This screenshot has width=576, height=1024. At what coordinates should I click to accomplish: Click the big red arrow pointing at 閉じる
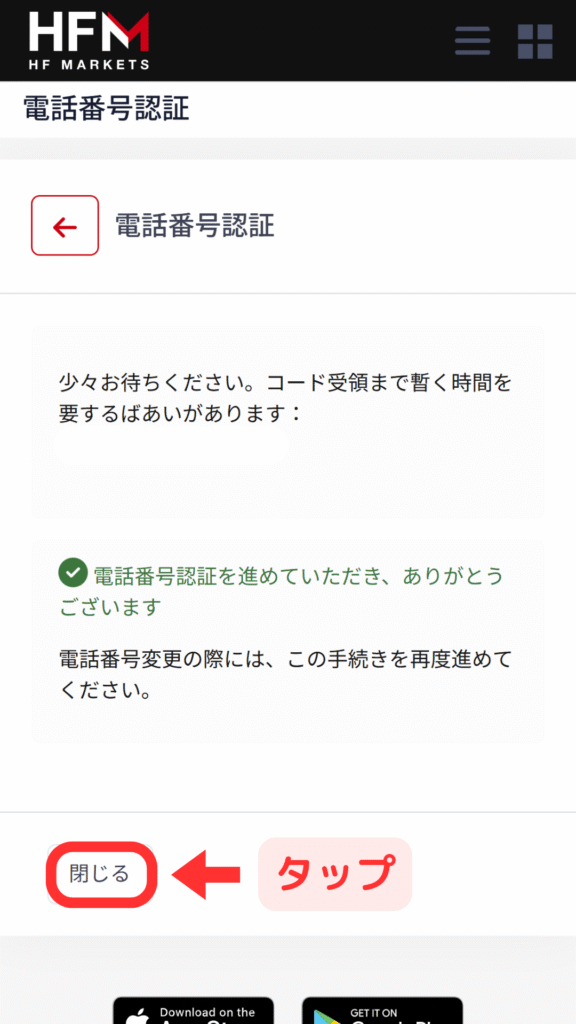tap(206, 874)
